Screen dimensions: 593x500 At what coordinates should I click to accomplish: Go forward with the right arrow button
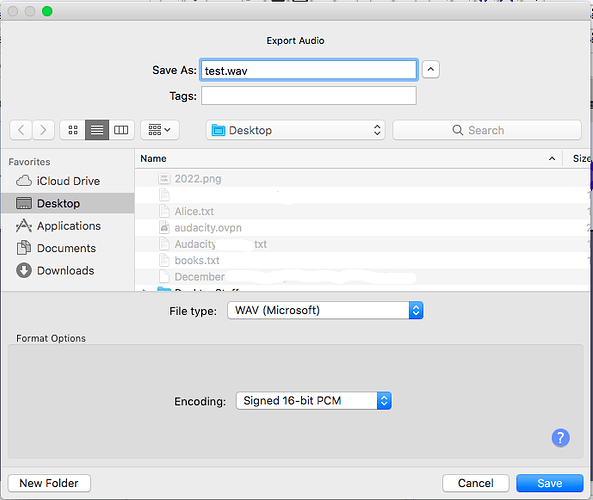43,130
